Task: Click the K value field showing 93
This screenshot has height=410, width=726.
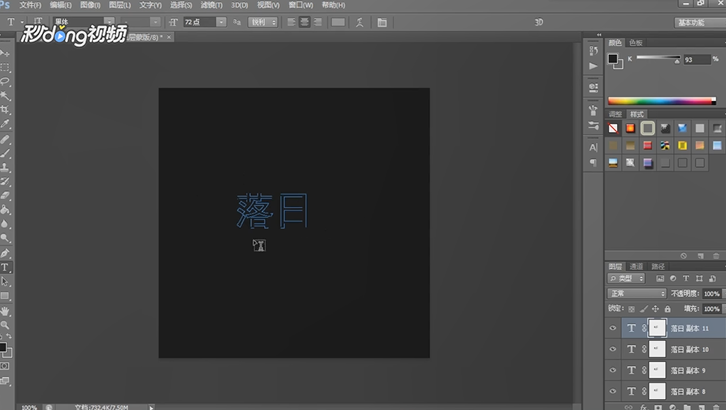Action: (696, 59)
